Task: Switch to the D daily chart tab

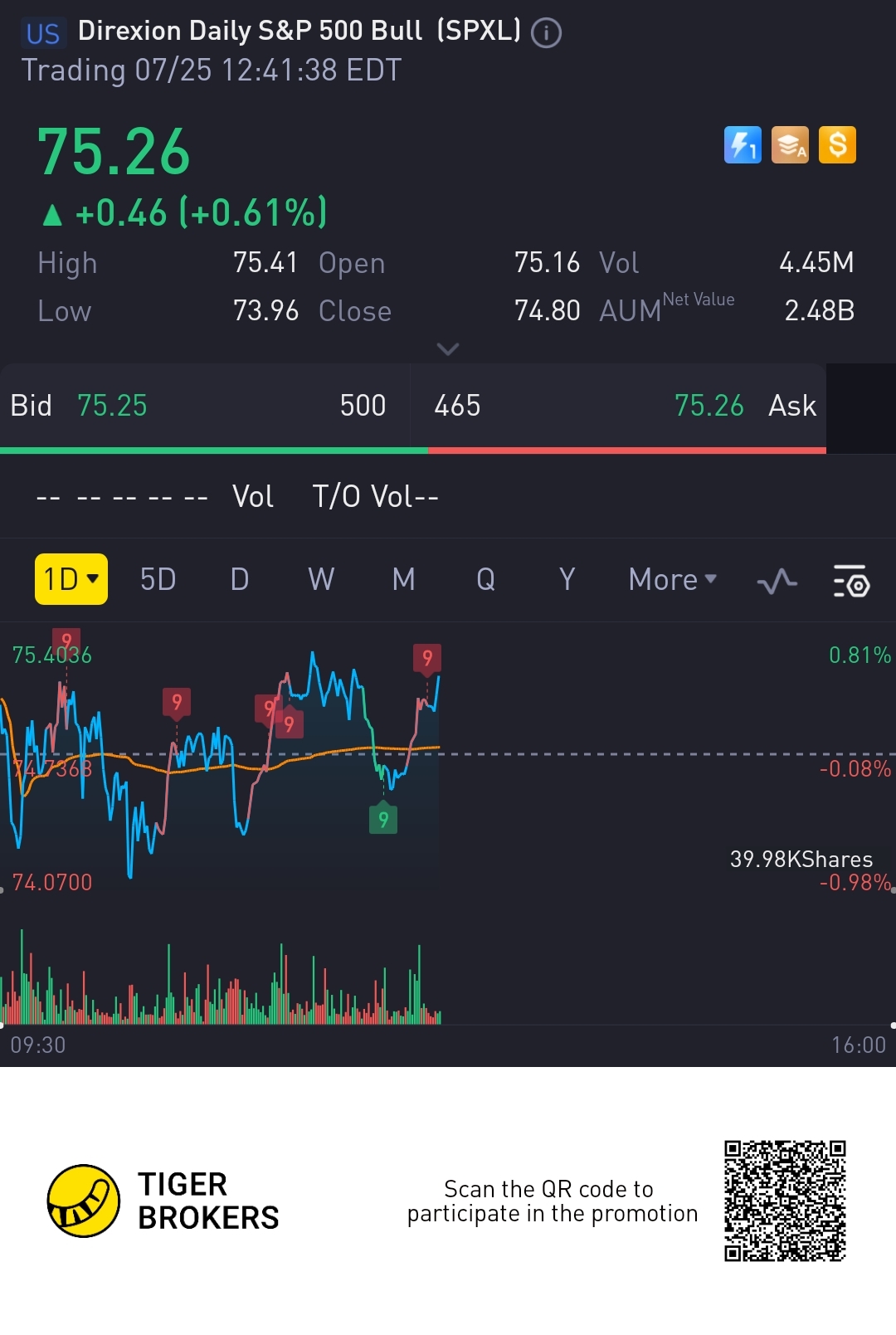Action: [x=239, y=579]
